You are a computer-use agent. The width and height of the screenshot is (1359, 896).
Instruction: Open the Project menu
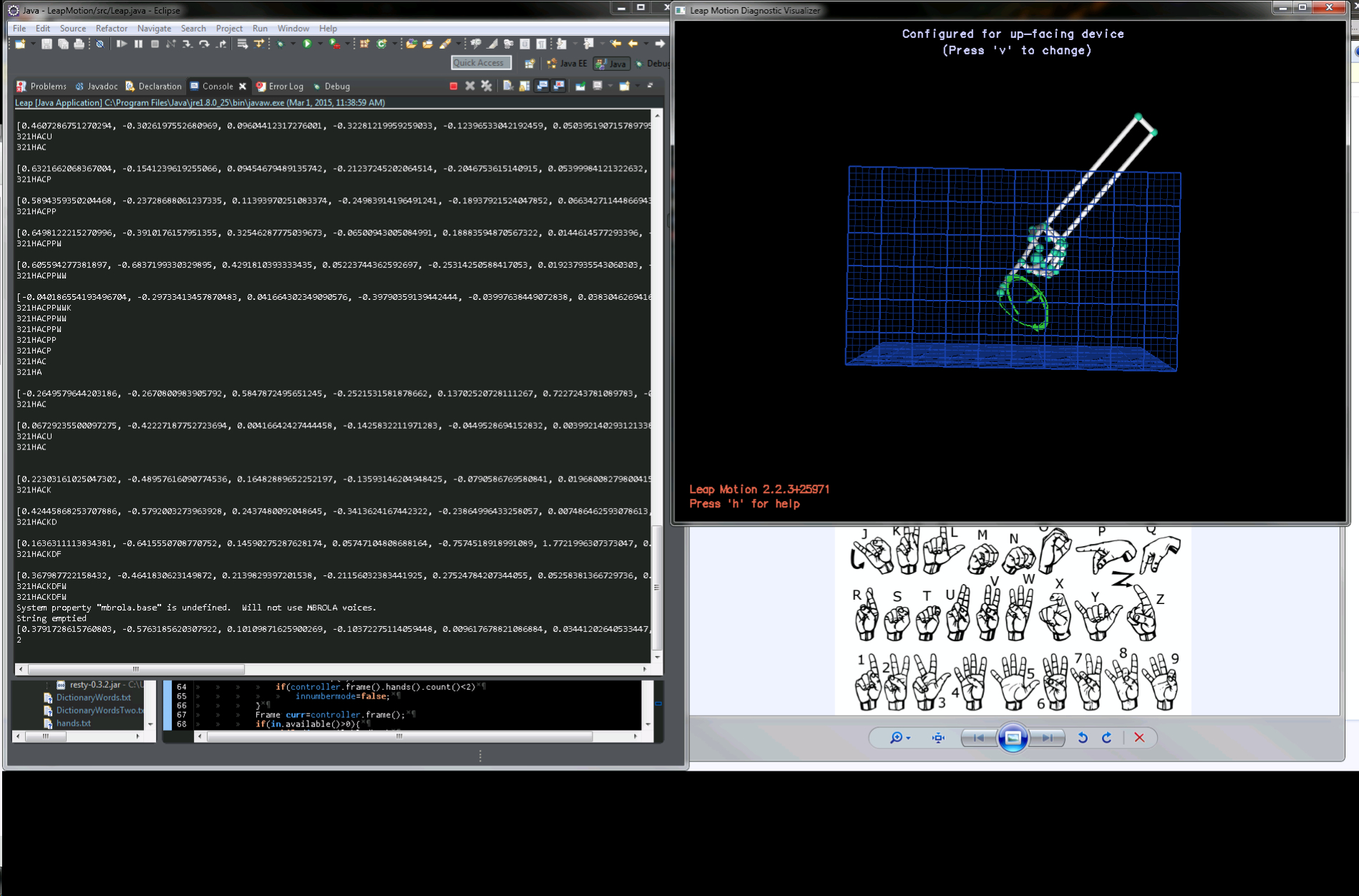tap(229, 29)
